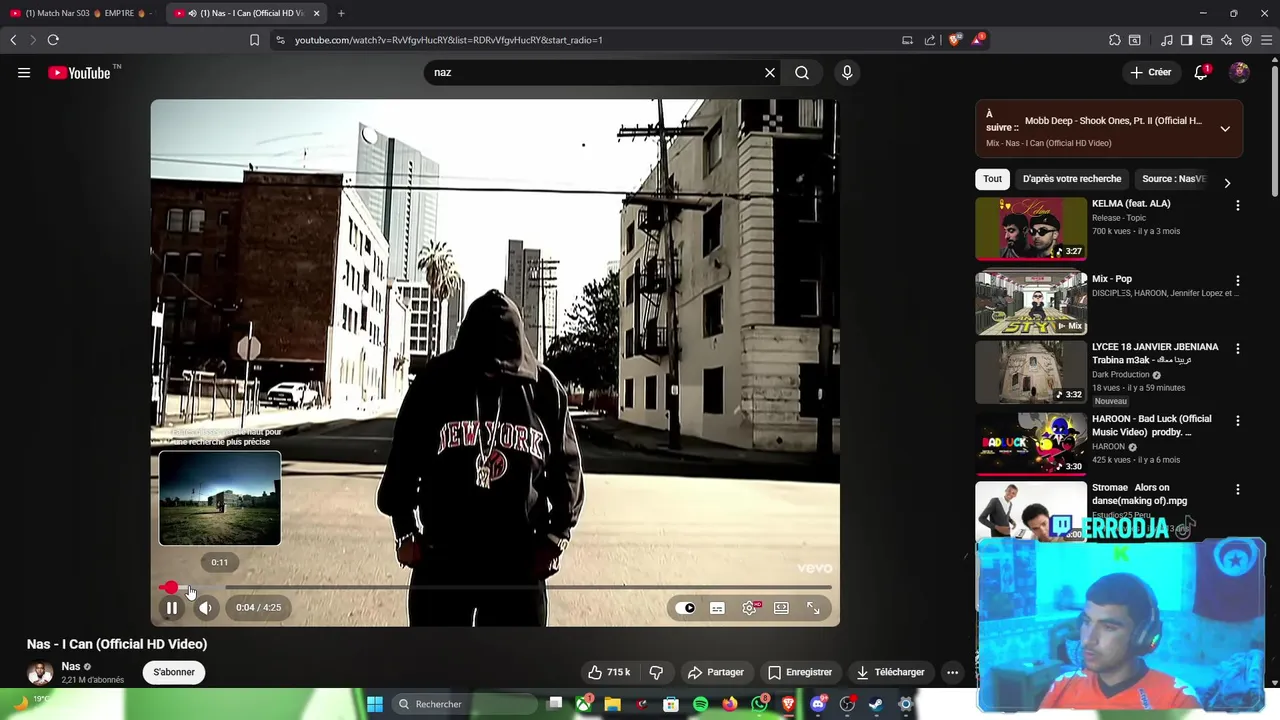Share the video via Partager
This screenshot has height=720, width=1280.
(x=715, y=673)
